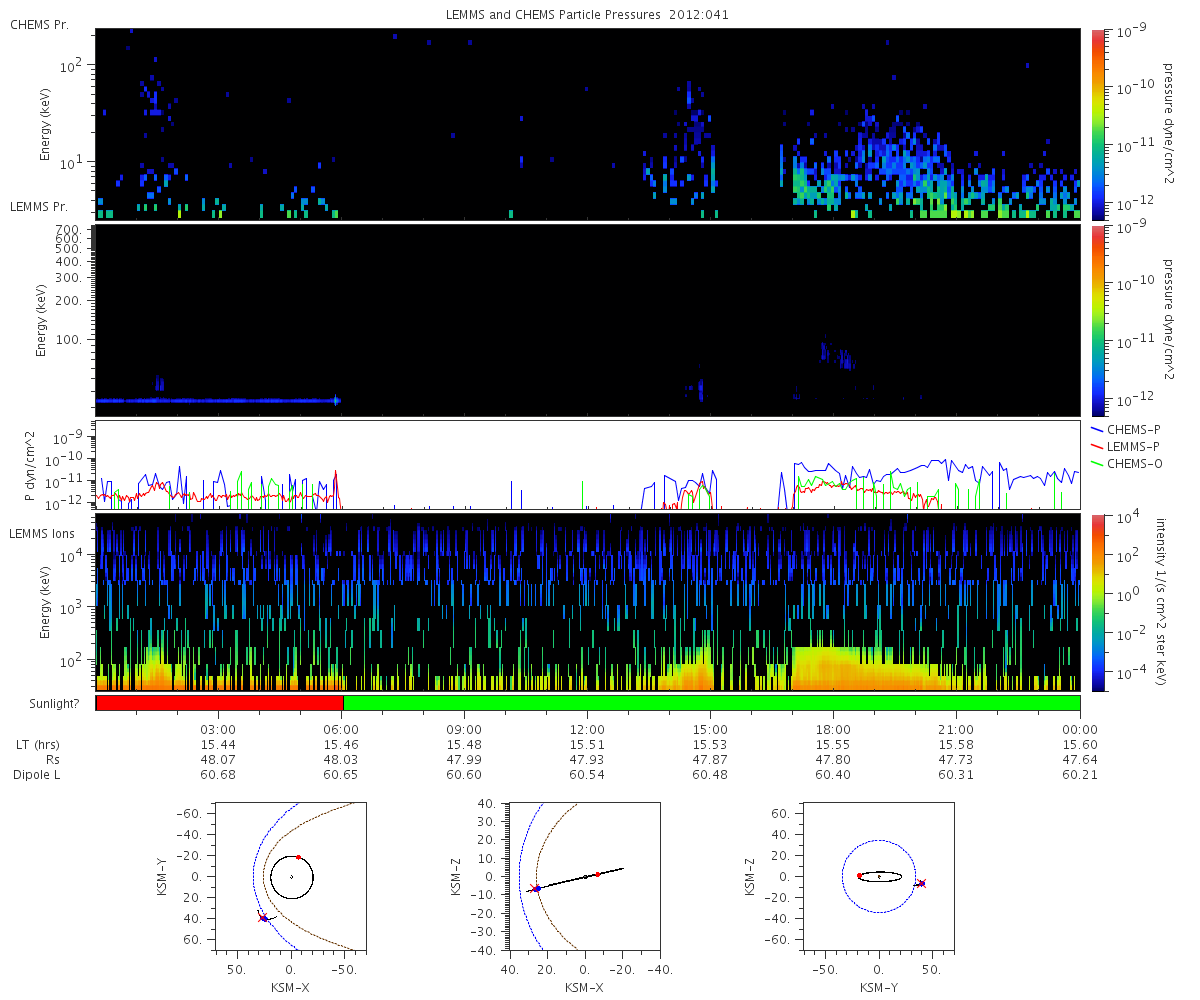Click the green segment of the Sunlight bar

coord(711,703)
